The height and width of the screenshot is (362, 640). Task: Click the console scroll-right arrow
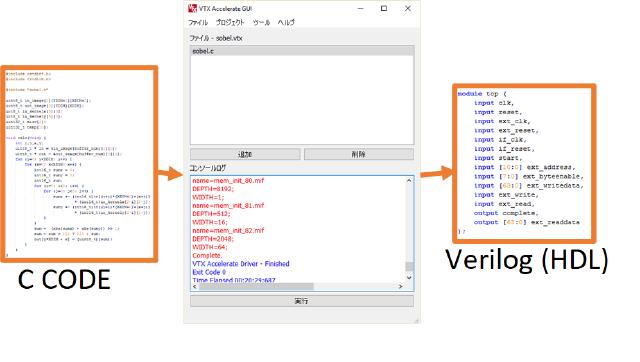400,286
